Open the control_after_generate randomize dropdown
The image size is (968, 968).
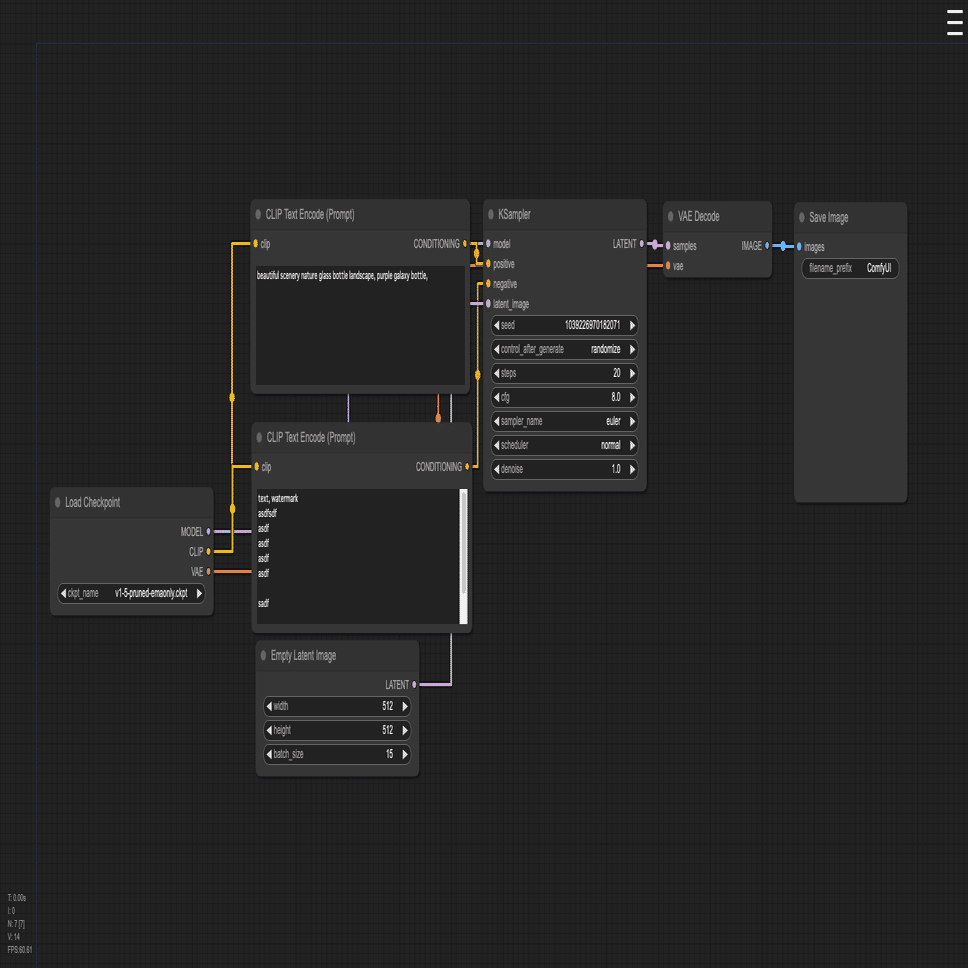[564, 349]
